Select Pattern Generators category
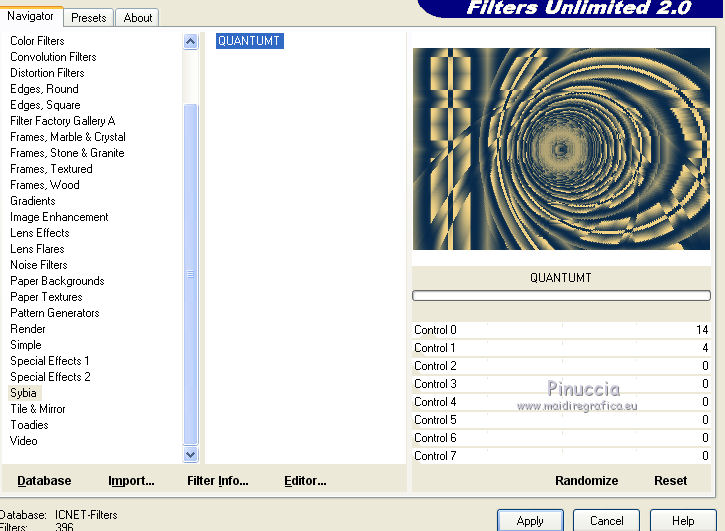The width and height of the screenshot is (725, 531). [x=55, y=313]
